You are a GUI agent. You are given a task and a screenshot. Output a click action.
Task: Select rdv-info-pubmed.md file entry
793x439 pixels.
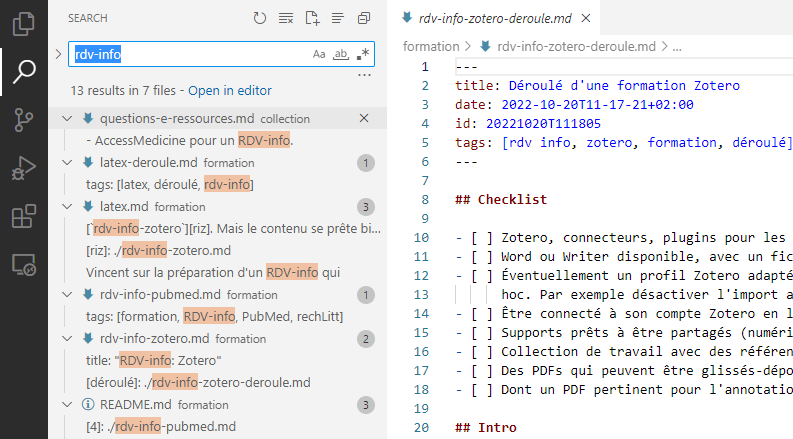click(x=217, y=294)
